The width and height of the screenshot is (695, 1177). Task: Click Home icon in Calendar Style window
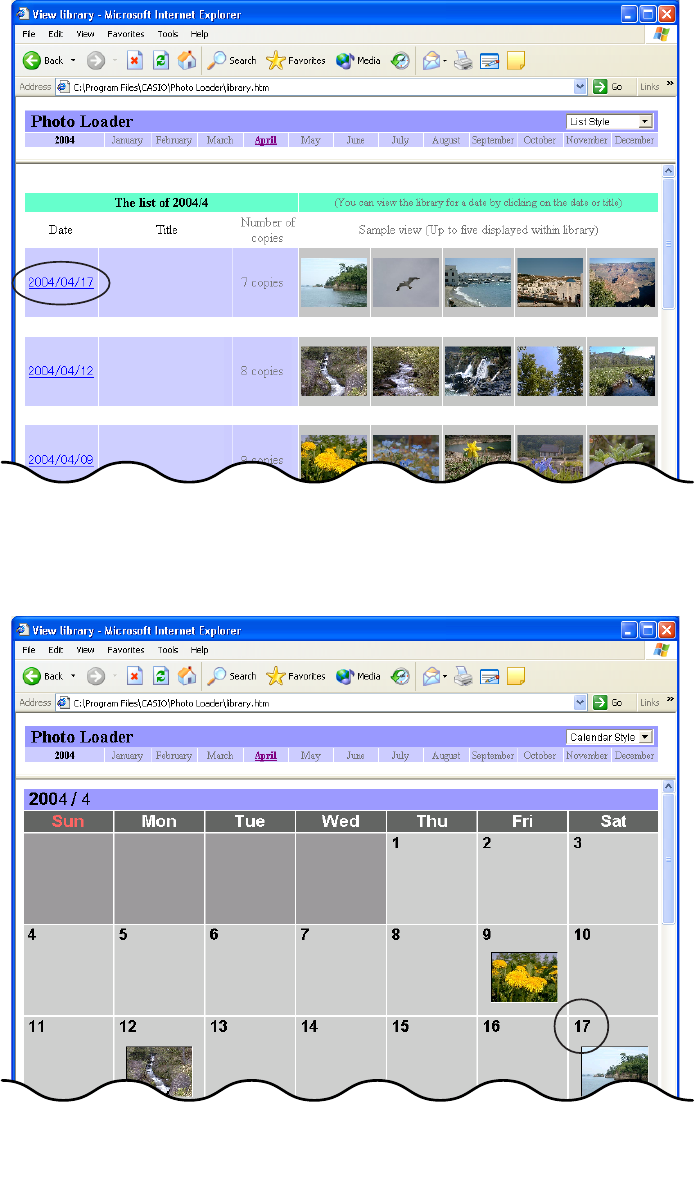(187, 676)
